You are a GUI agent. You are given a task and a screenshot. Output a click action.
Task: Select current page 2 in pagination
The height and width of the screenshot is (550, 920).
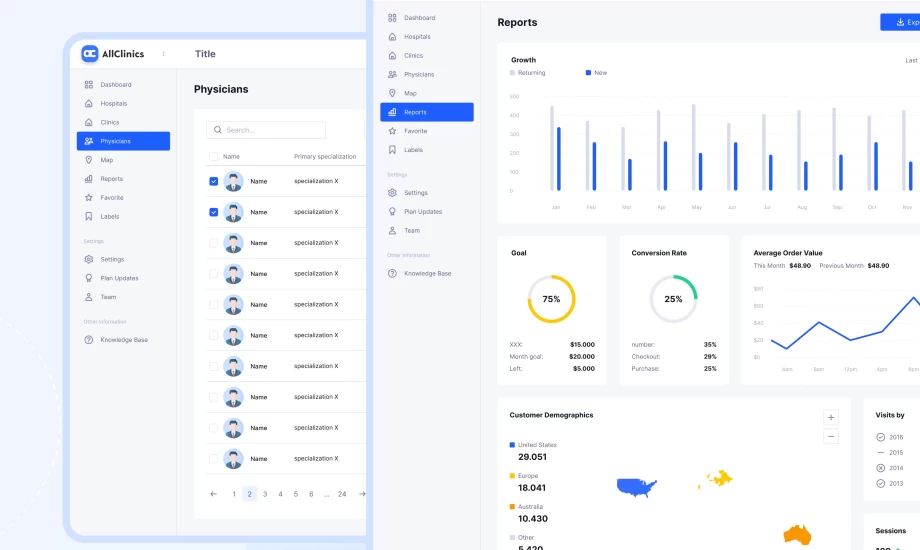(249, 494)
